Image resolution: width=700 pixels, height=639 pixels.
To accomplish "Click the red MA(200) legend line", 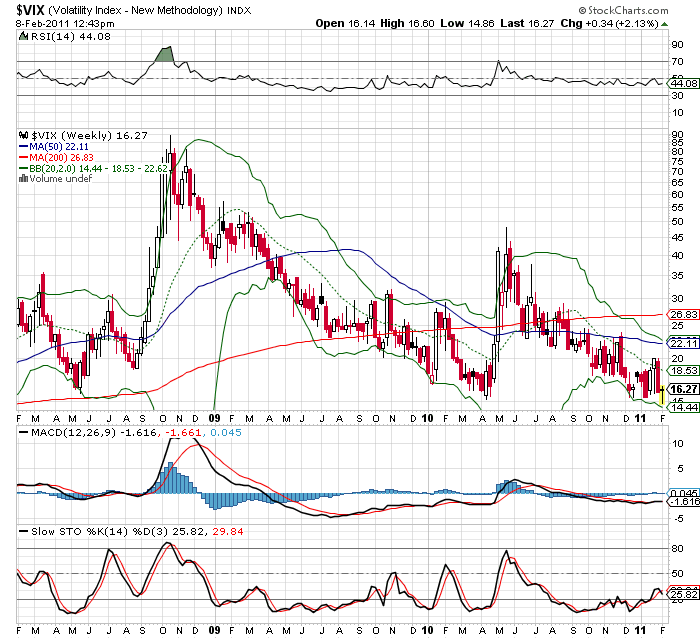I will click(x=23, y=158).
